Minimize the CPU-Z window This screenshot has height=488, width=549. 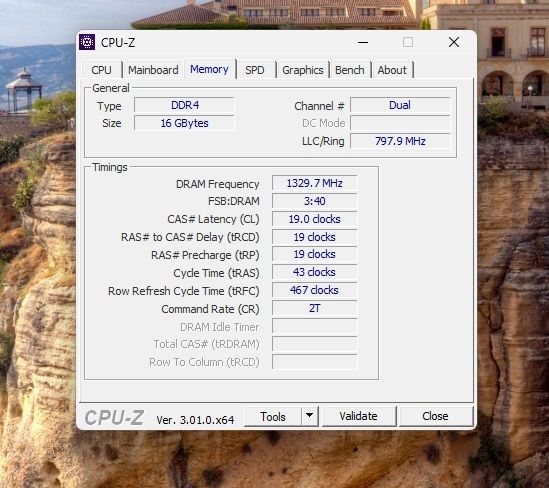point(363,42)
